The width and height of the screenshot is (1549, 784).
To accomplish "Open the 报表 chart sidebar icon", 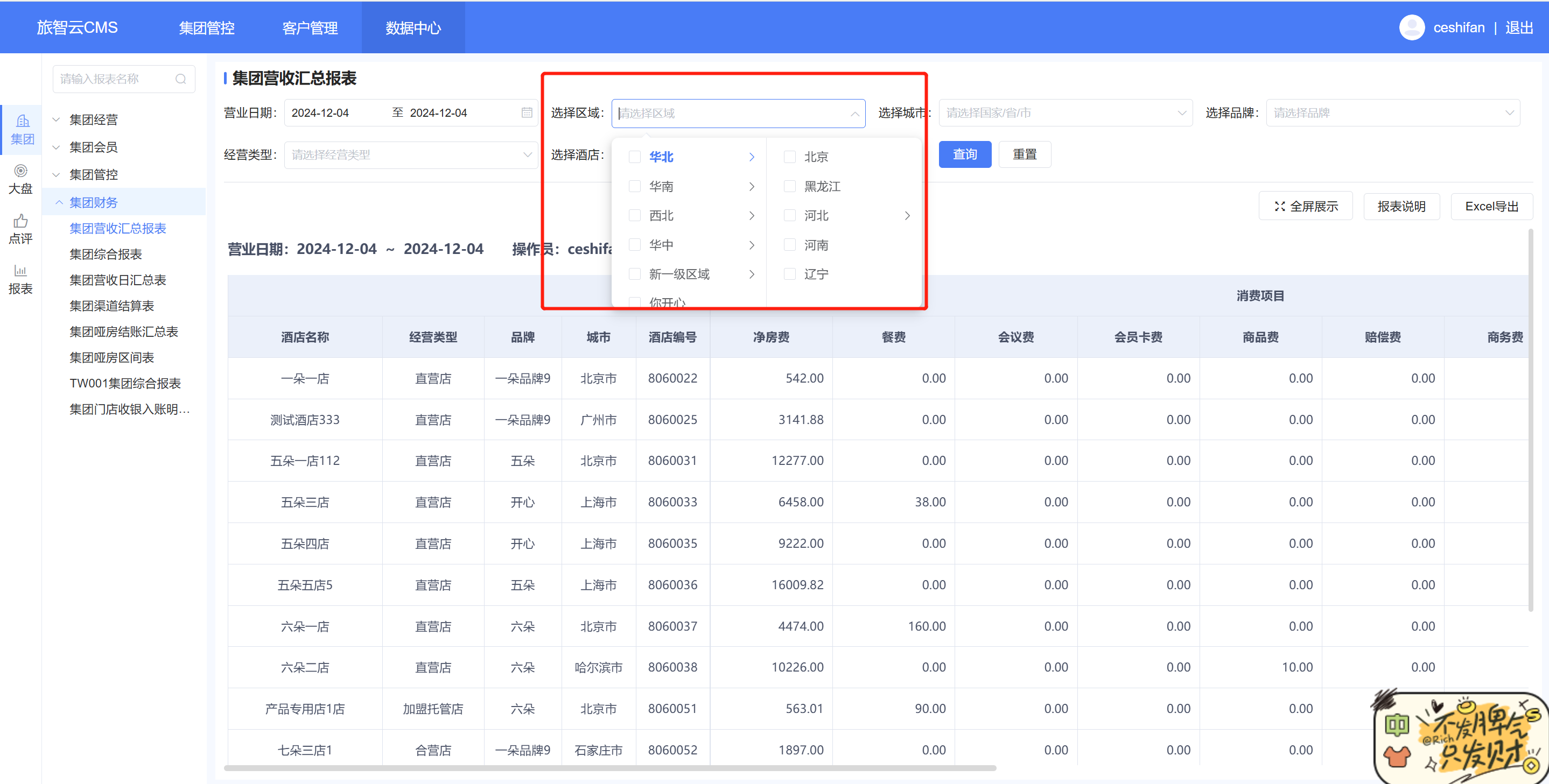I will click(x=21, y=279).
